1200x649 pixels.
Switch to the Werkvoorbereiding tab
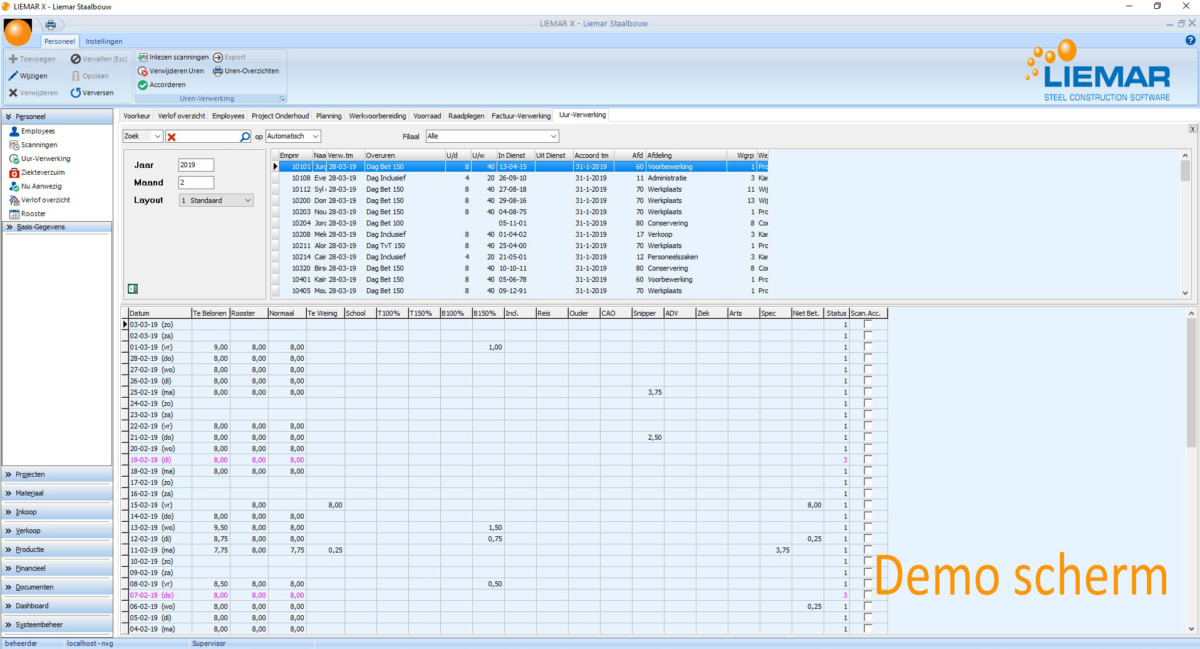coord(377,116)
